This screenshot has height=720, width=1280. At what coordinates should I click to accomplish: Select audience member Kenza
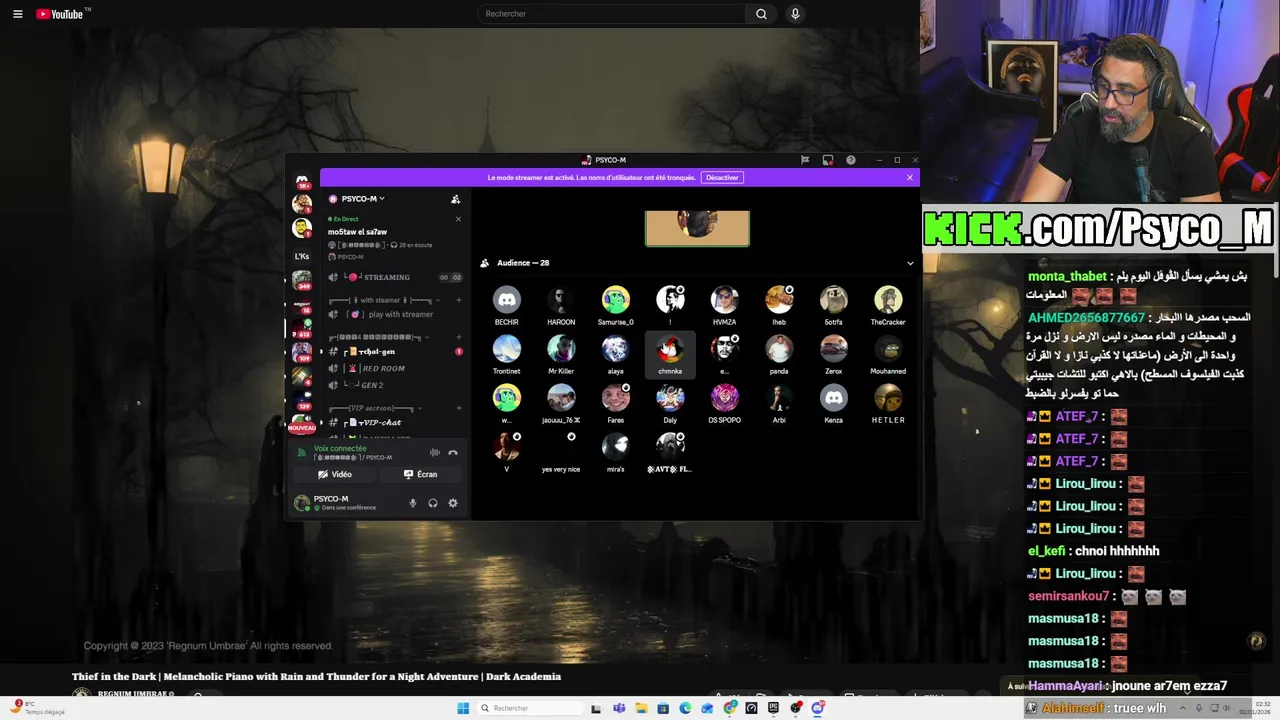[833, 403]
